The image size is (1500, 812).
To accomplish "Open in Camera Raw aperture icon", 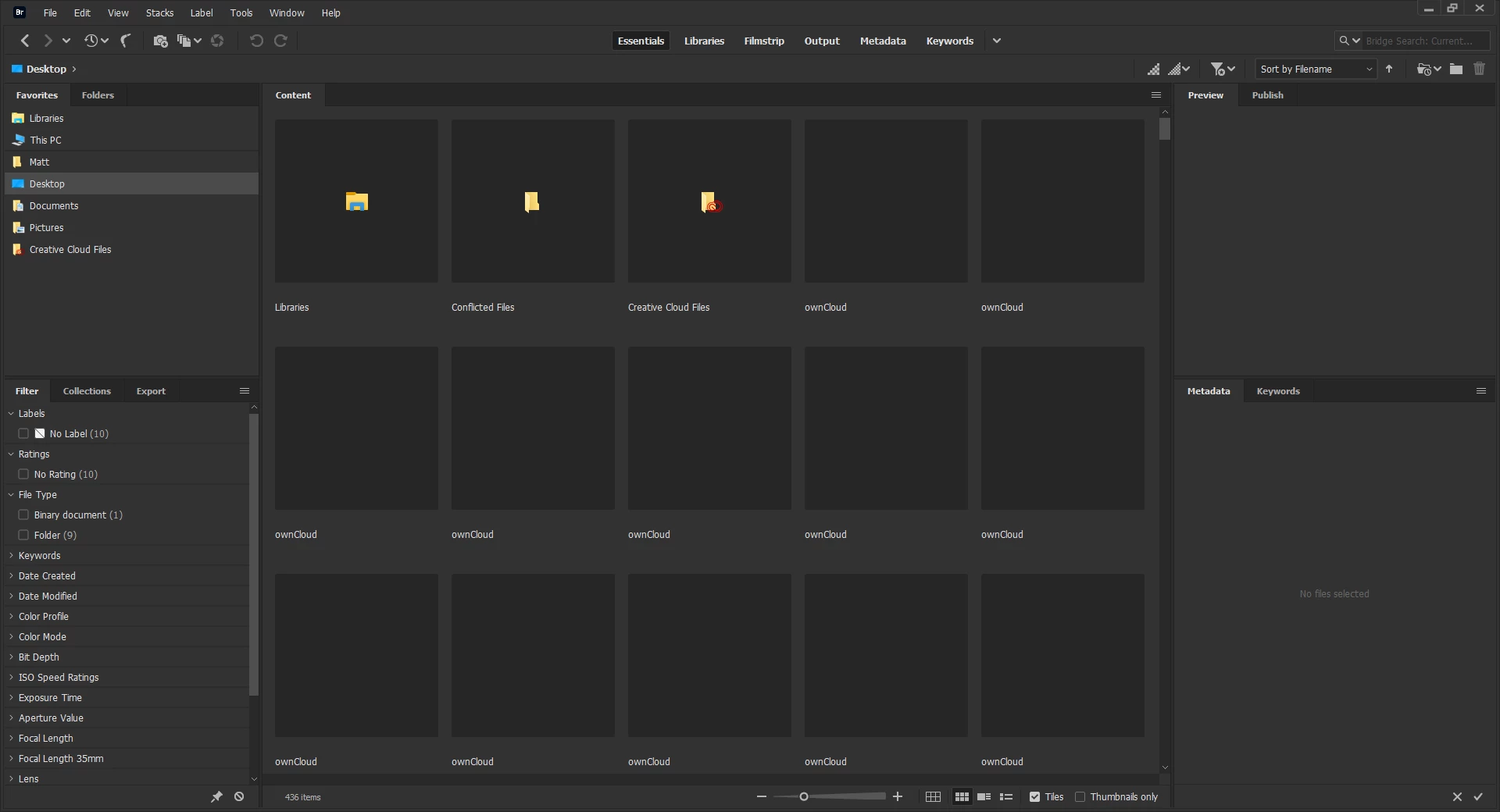I will point(217,41).
